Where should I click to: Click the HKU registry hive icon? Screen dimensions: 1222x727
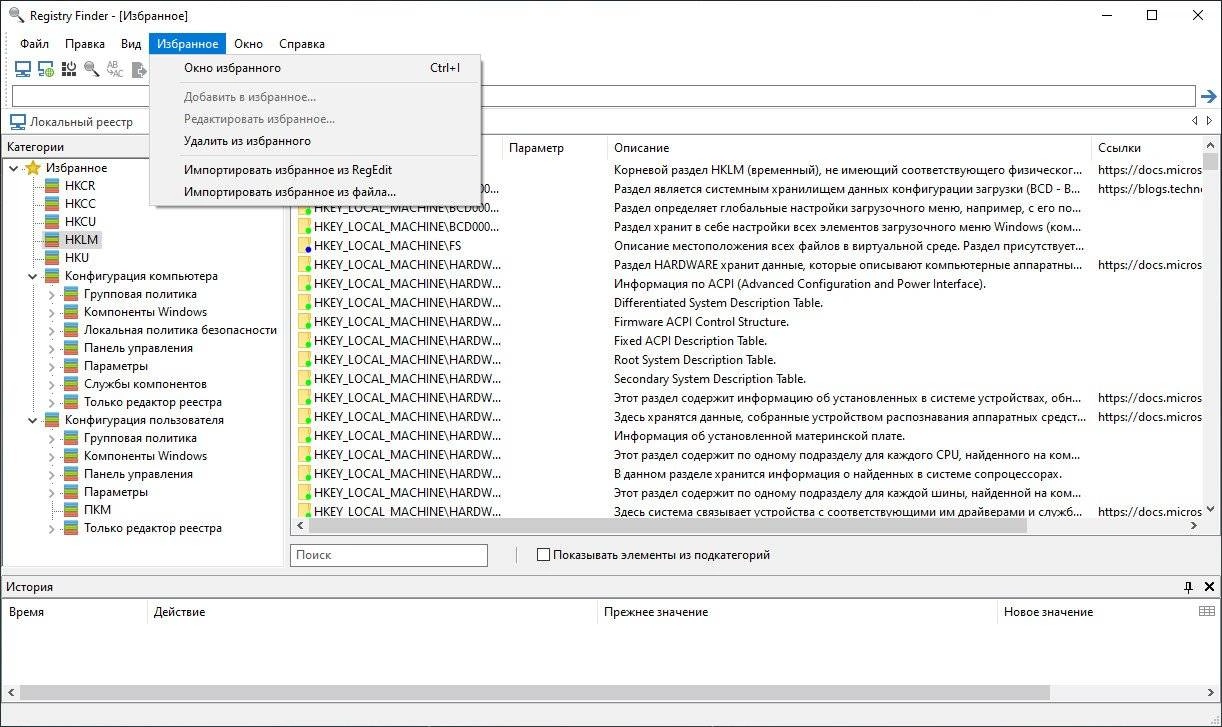[x=52, y=258]
